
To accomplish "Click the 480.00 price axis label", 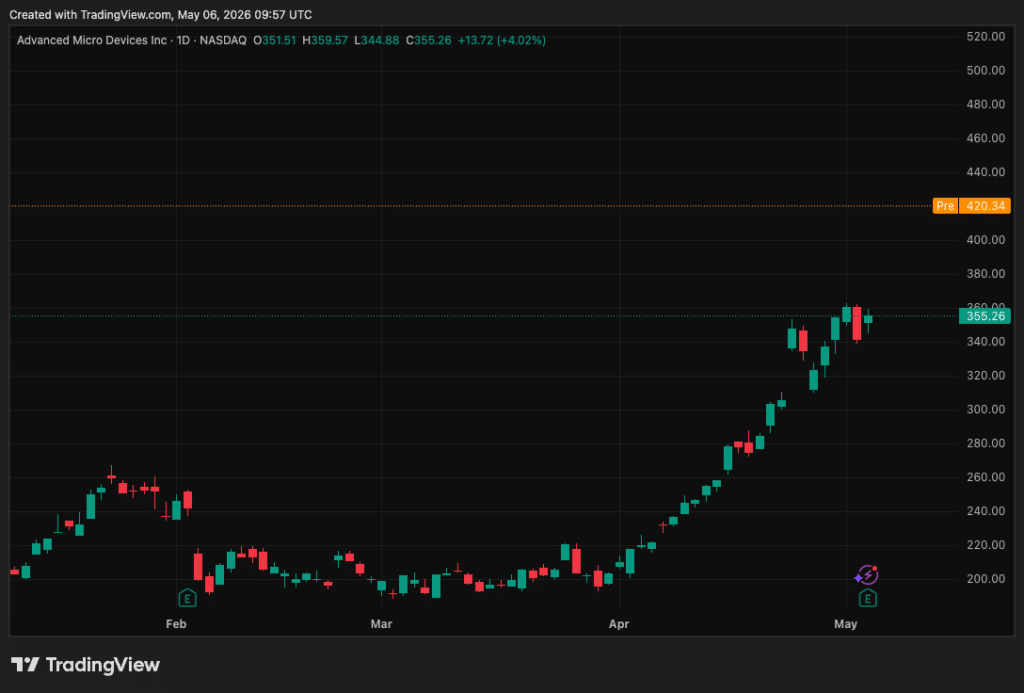I will 985,105.
